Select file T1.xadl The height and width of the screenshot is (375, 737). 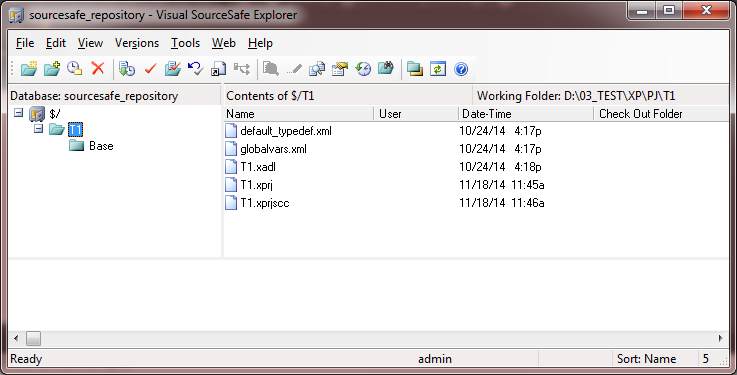coord(258,167)
